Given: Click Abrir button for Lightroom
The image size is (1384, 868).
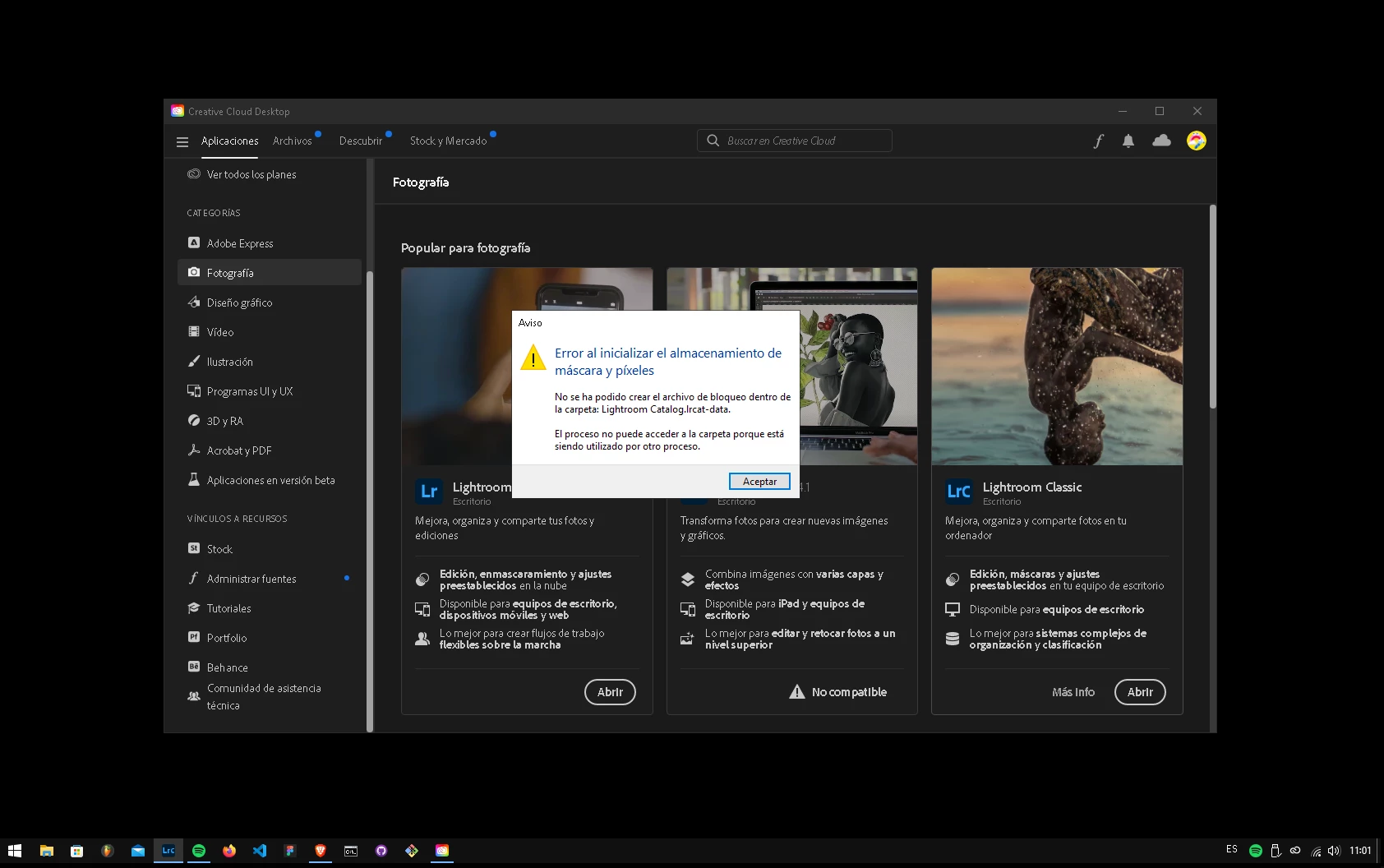Looking at the screenshot, I should 610,692.
